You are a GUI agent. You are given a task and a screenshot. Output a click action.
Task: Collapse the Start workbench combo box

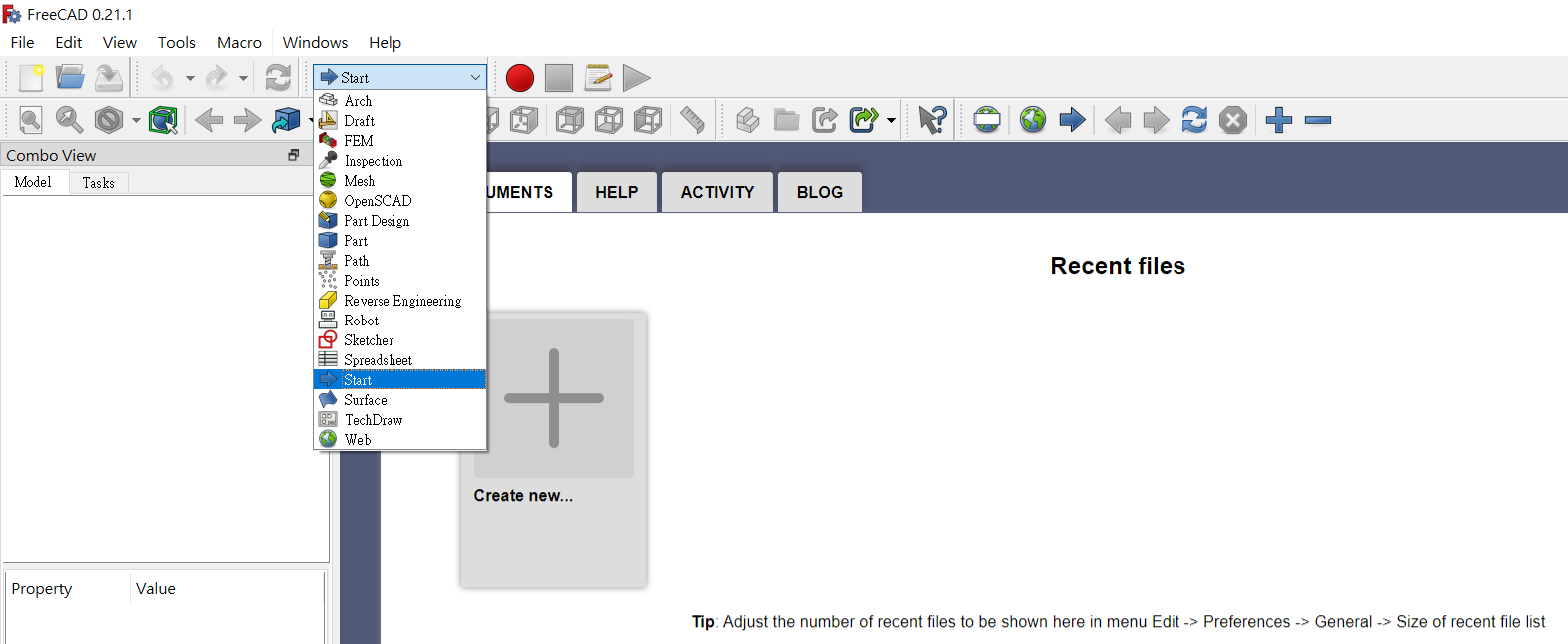coord(399,77)
